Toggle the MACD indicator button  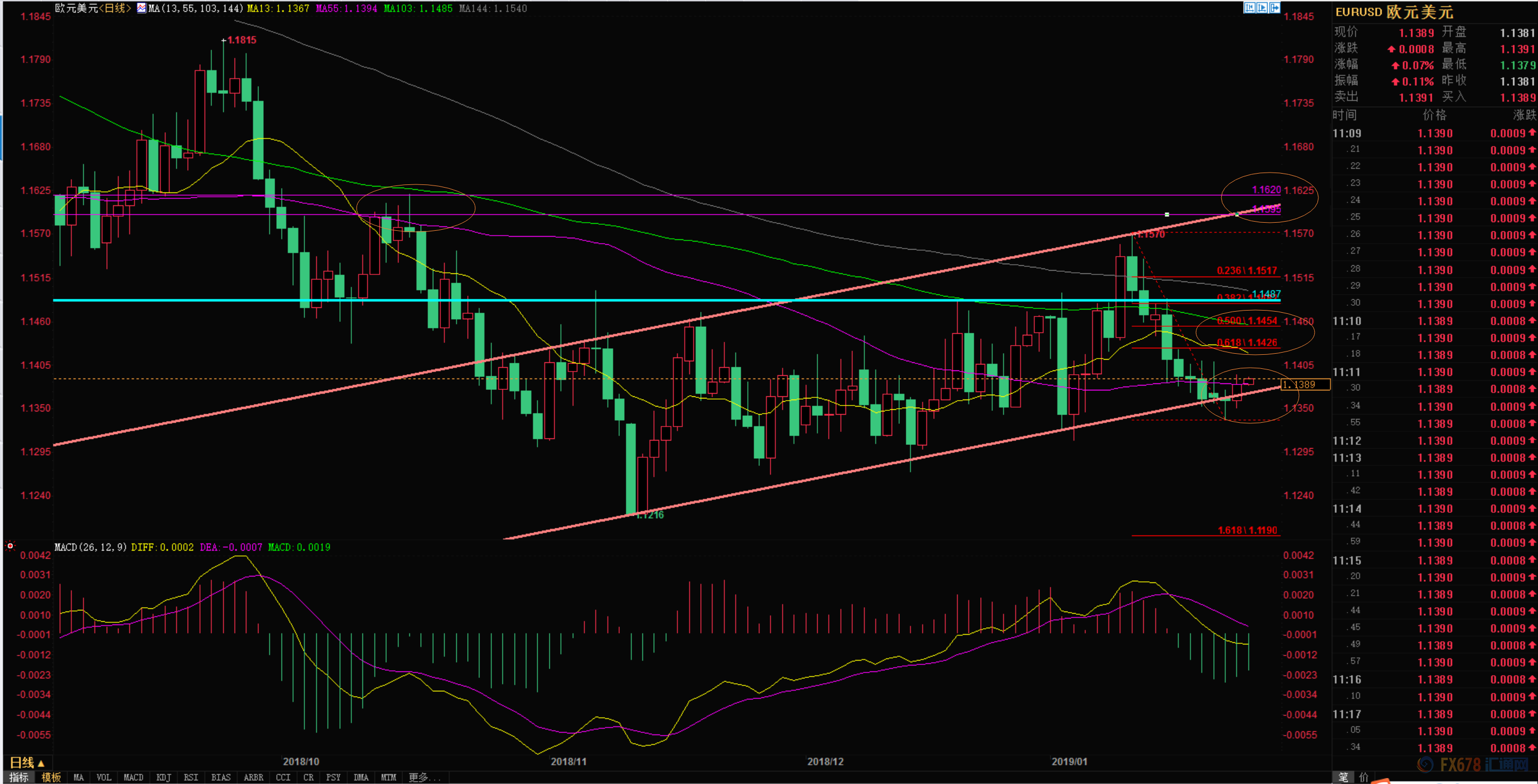[x=133, y=778]
